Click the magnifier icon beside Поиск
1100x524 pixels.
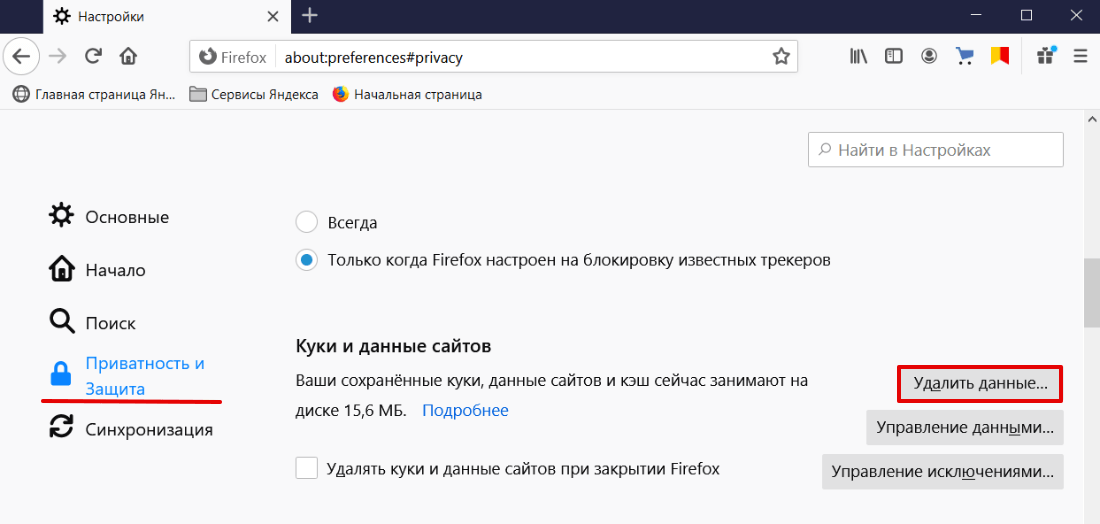coord(61,323)
